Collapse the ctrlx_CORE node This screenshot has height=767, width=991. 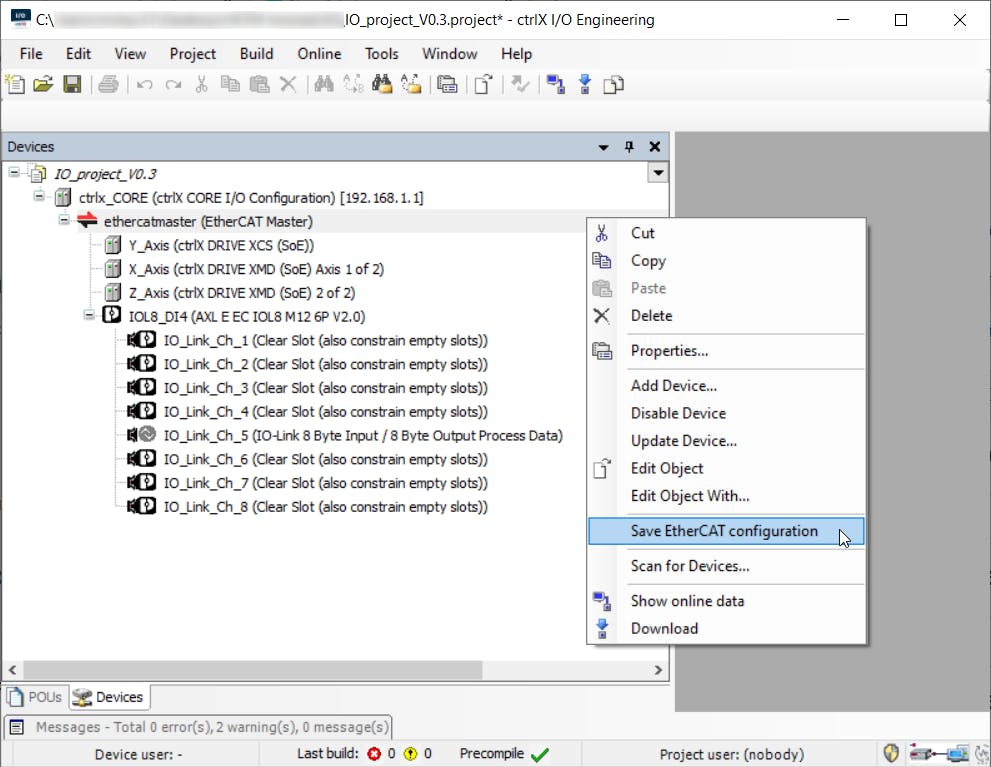39,196
